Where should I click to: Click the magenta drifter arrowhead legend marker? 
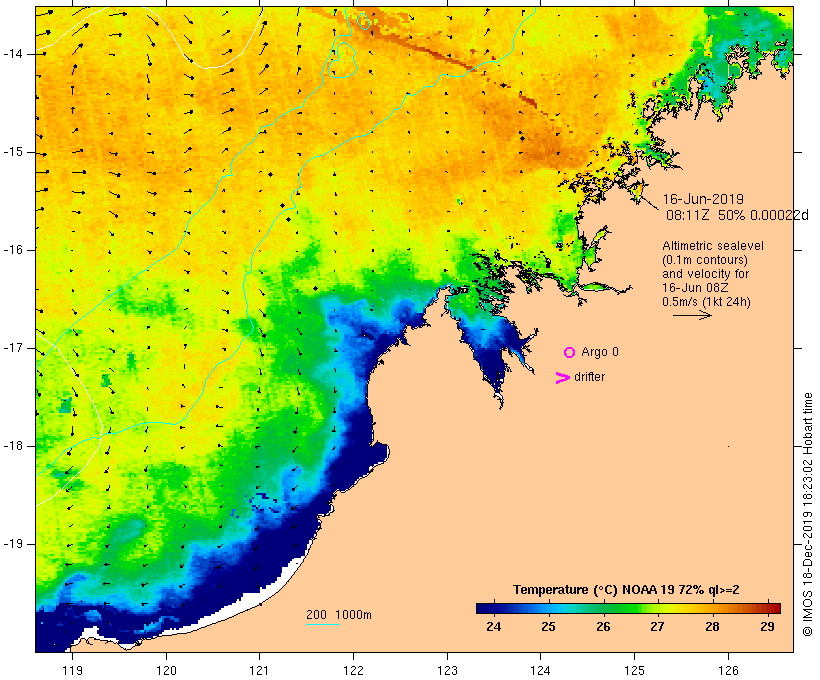[x=563, y=378]
